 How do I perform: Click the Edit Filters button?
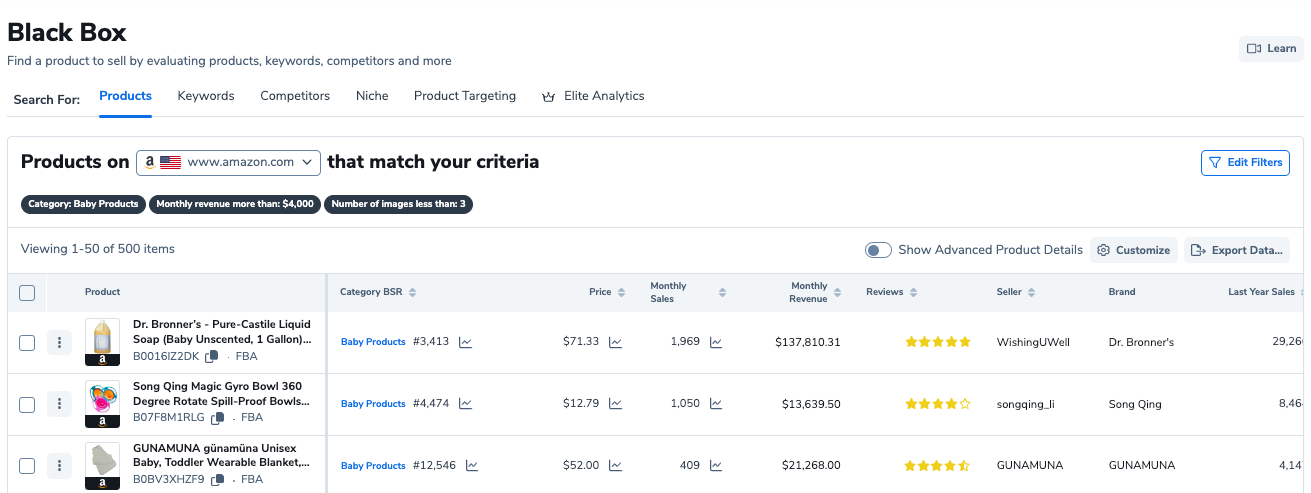click(1245, 162)
